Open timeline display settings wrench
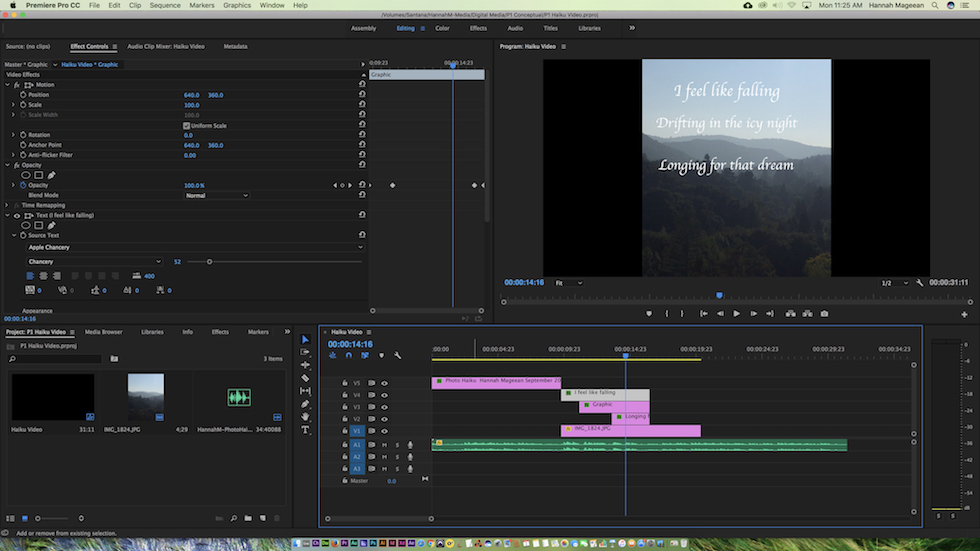 398,355
